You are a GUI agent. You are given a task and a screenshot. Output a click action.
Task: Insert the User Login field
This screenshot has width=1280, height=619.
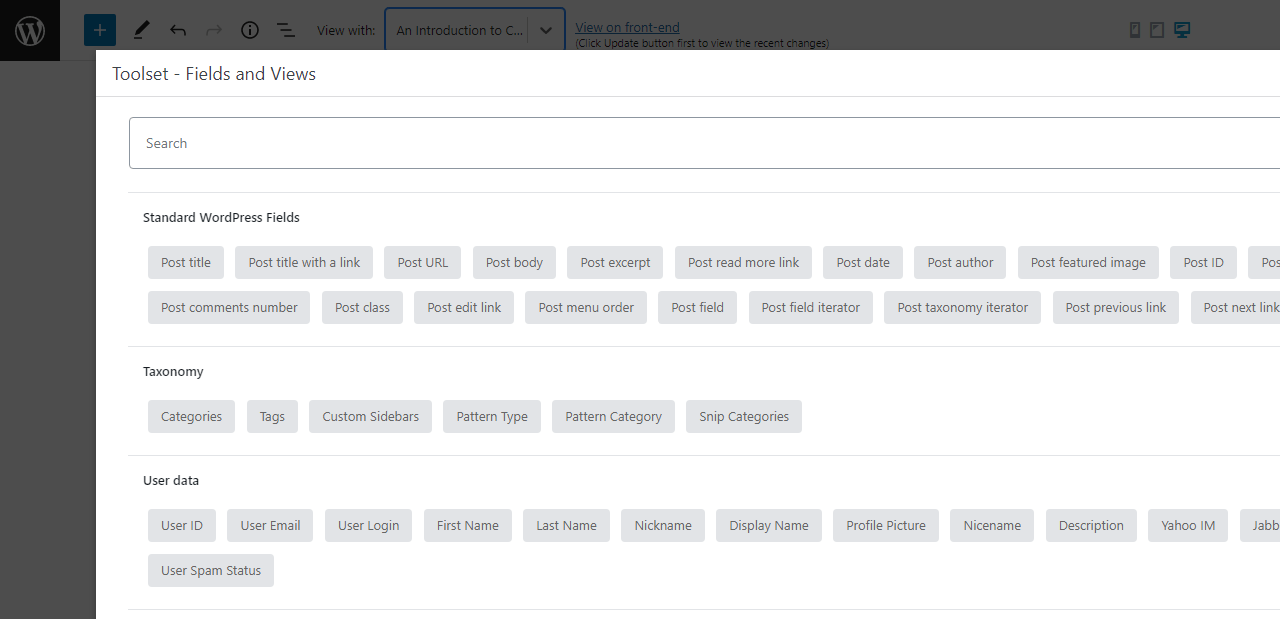tap(368, 525)
